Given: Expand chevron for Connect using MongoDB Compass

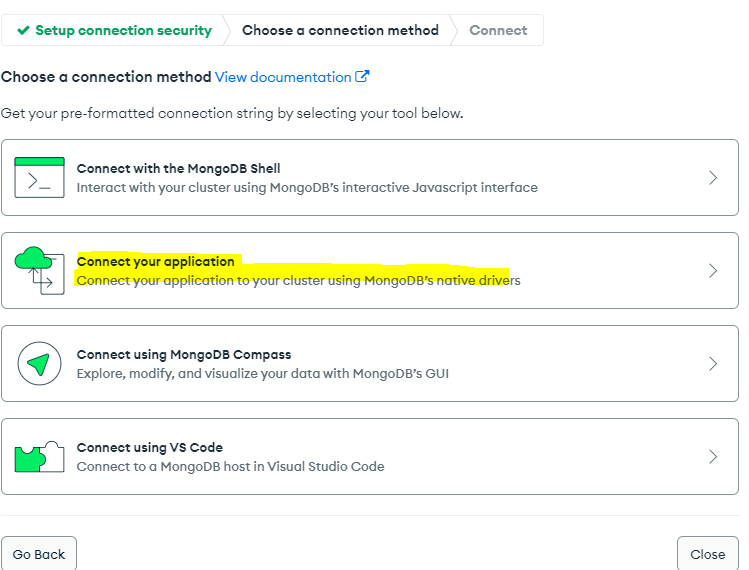Looking at the screenshot, I should (713, 364).
